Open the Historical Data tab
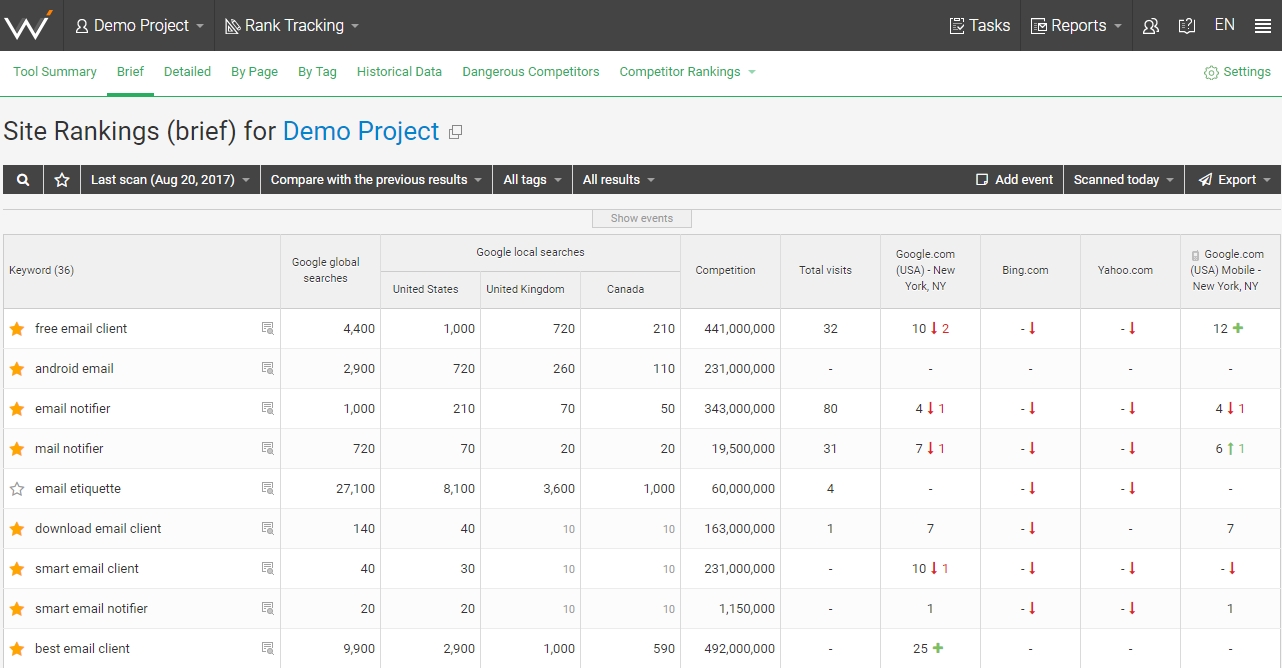 point(399,72)
